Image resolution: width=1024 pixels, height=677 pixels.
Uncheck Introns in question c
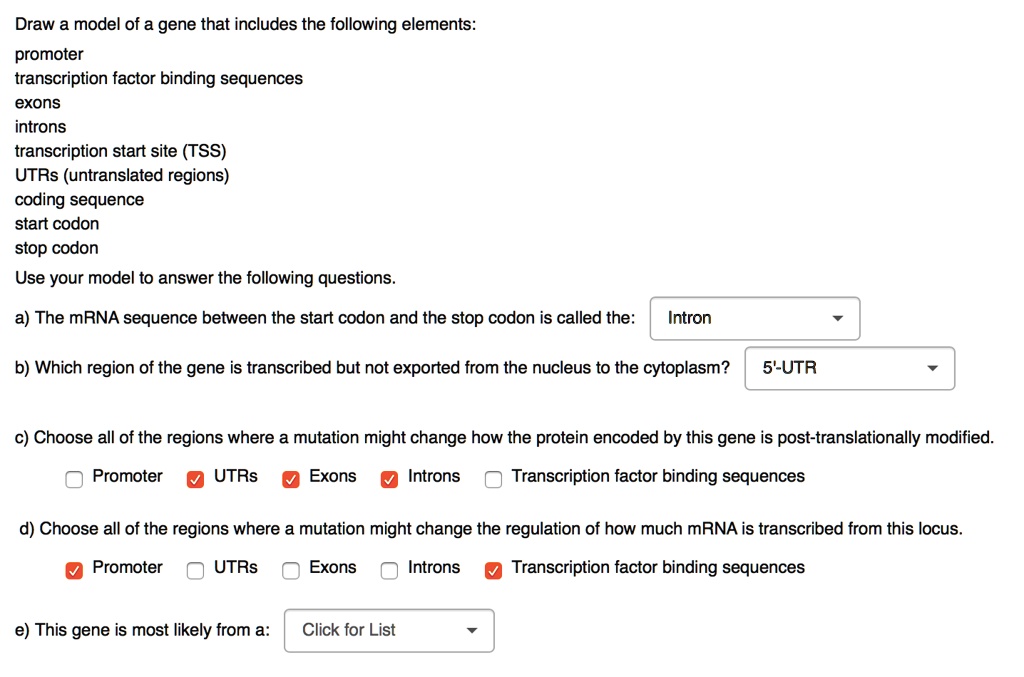tap(389, 479)
